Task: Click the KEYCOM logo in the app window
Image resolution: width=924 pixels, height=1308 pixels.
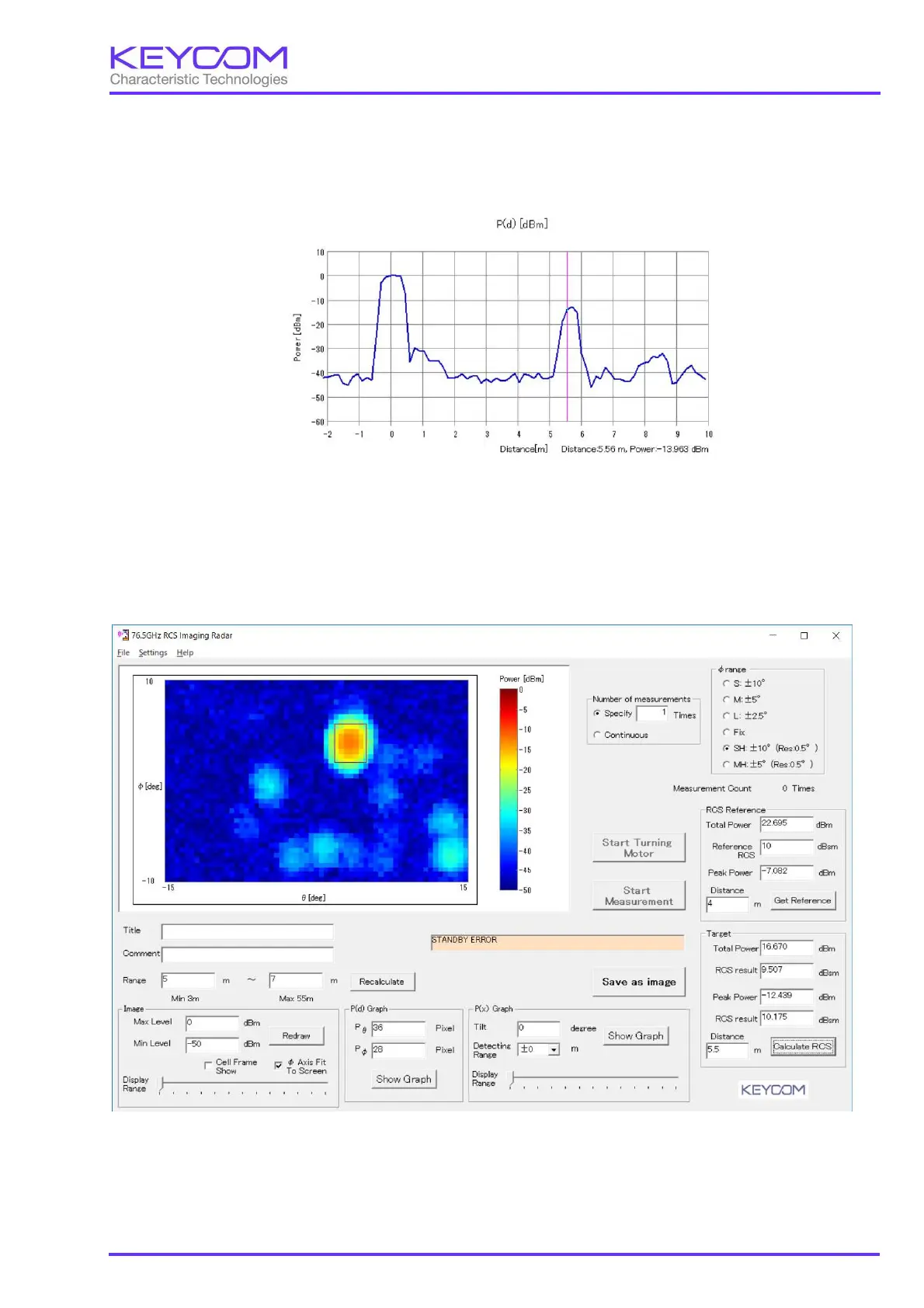Action: pos(773,1090)
